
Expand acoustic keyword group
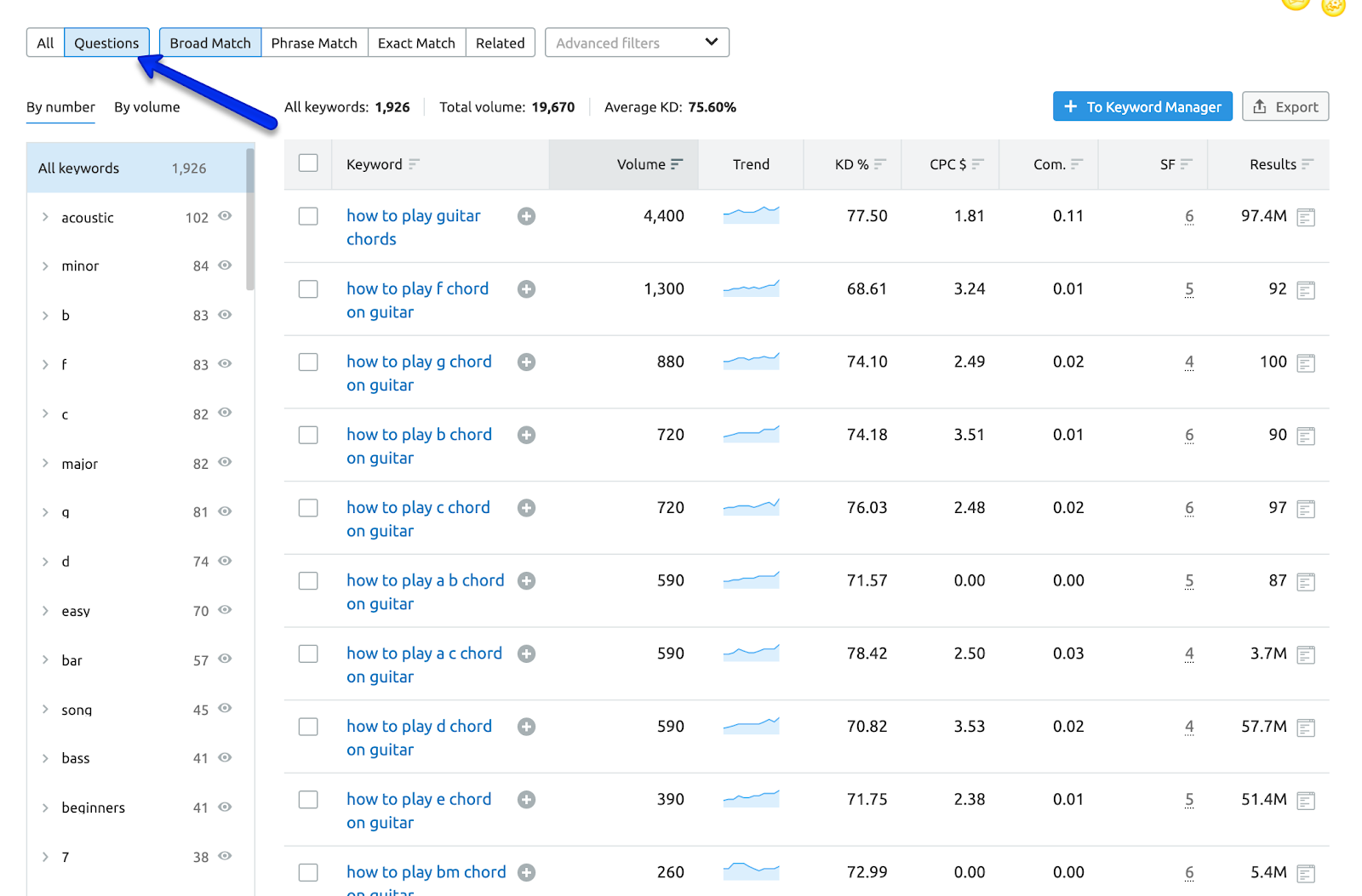tap(45, 217)
